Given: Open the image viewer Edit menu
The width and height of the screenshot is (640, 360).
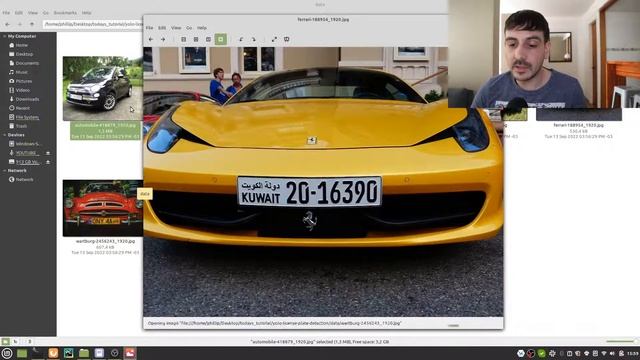Looking at the screenshot, I should [162, 28].
